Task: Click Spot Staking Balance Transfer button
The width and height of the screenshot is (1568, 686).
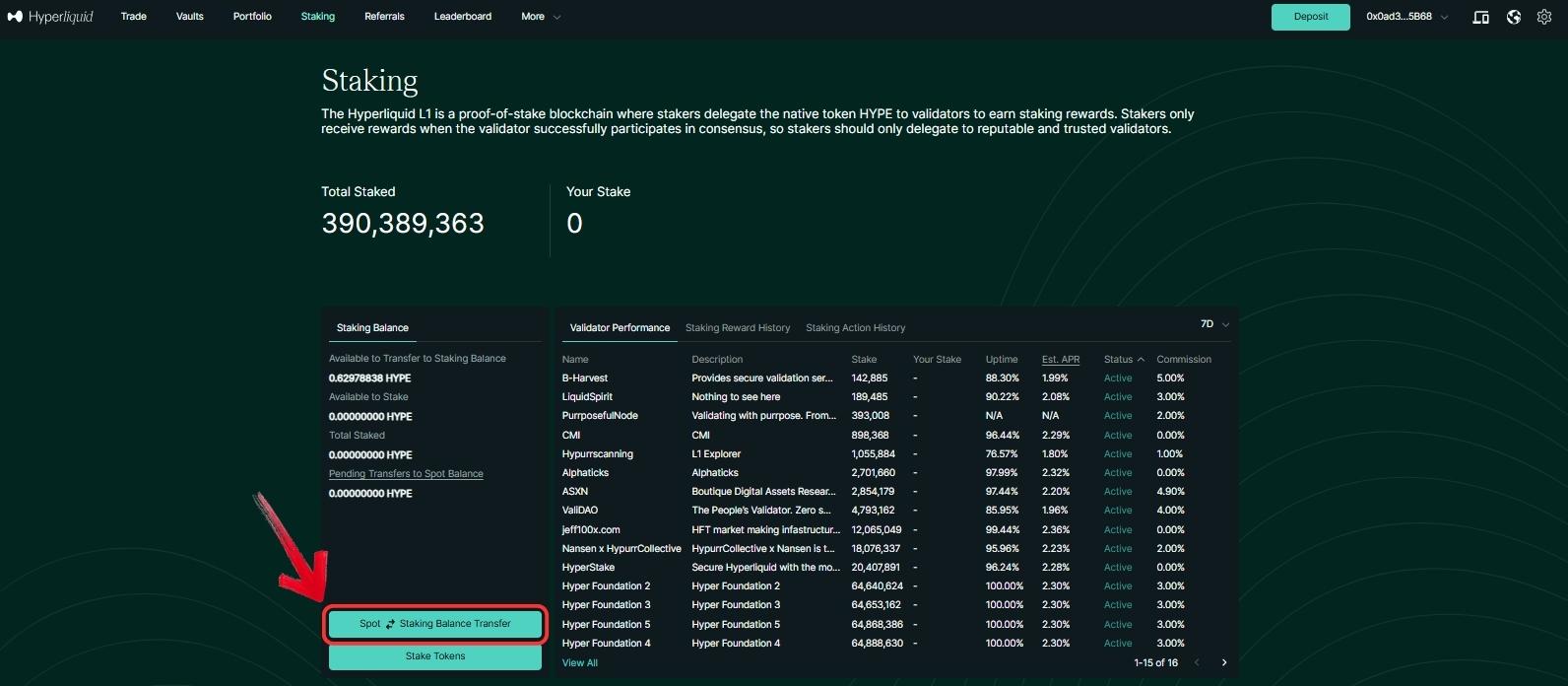Action: 435,624
